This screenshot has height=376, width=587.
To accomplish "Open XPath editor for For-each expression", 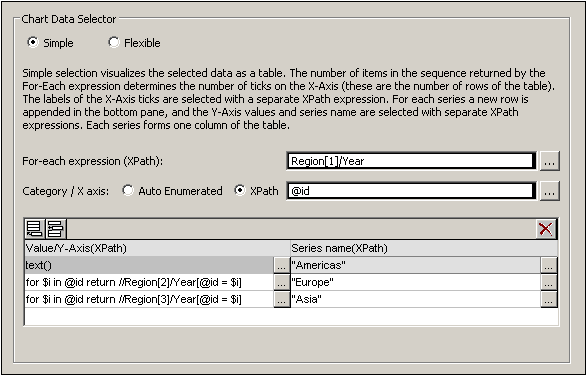I will [550, 161].
